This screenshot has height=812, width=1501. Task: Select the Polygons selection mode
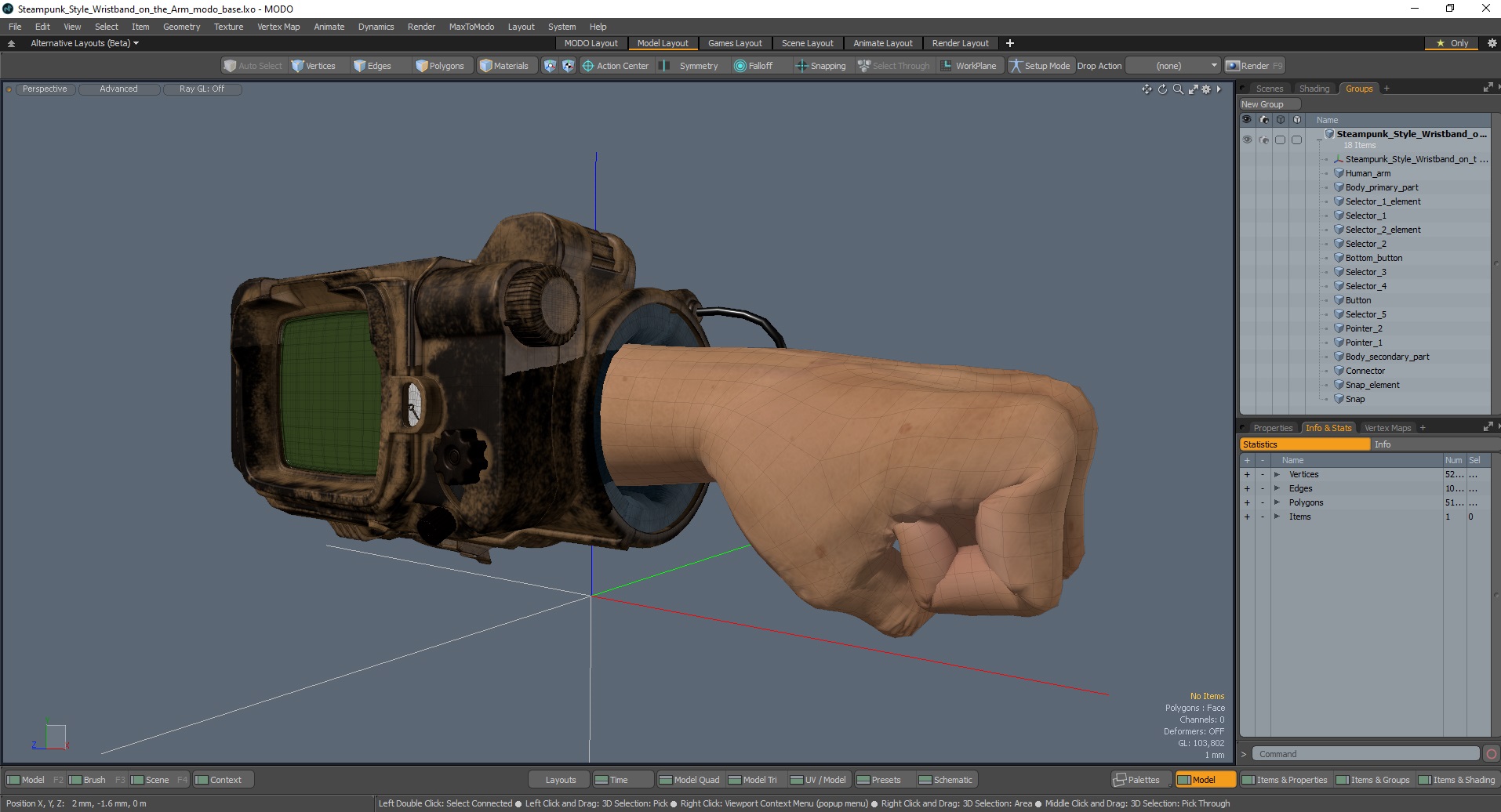pos(442,66)
